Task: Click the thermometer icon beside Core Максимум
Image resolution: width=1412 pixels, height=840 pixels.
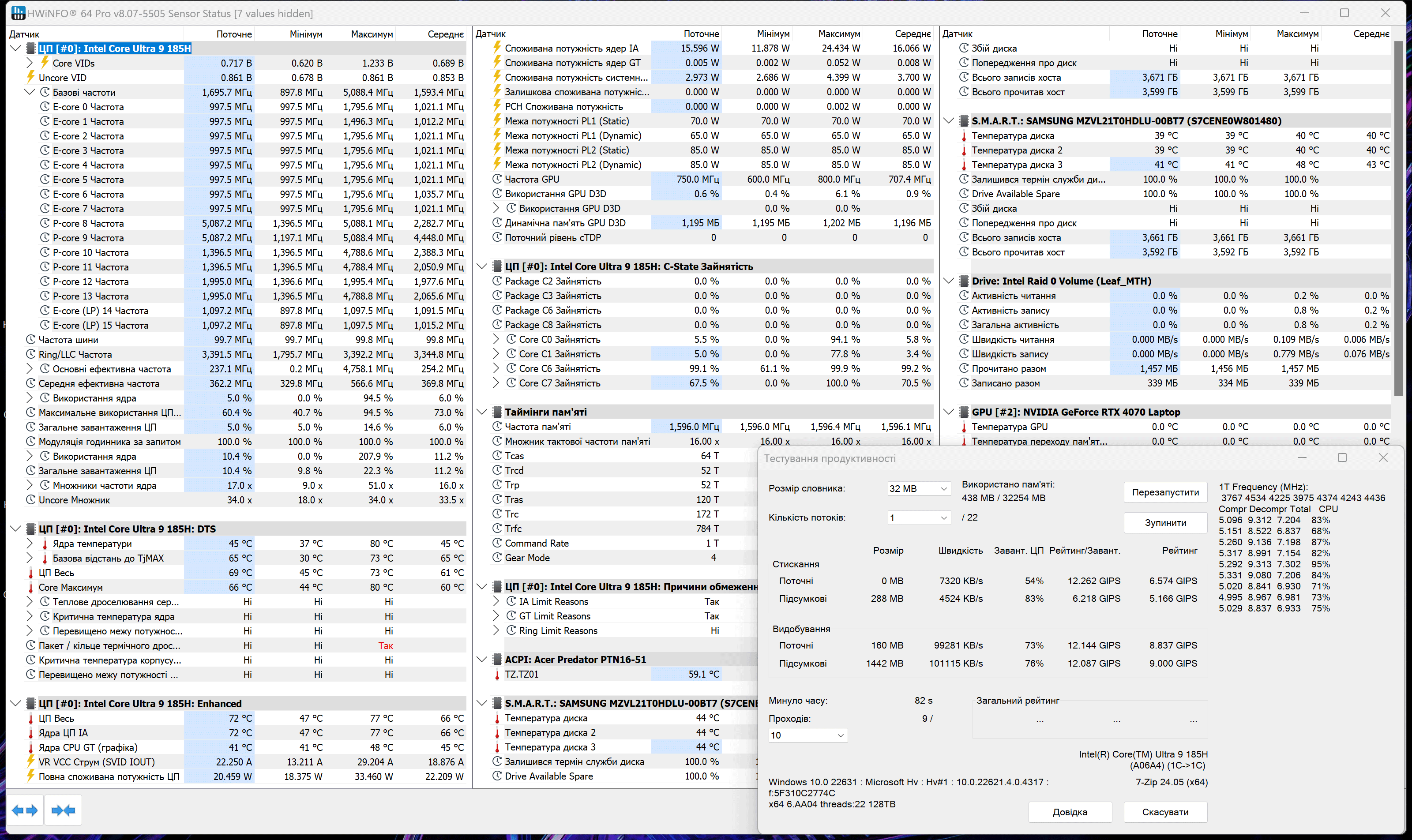Action: pos(31,587)
